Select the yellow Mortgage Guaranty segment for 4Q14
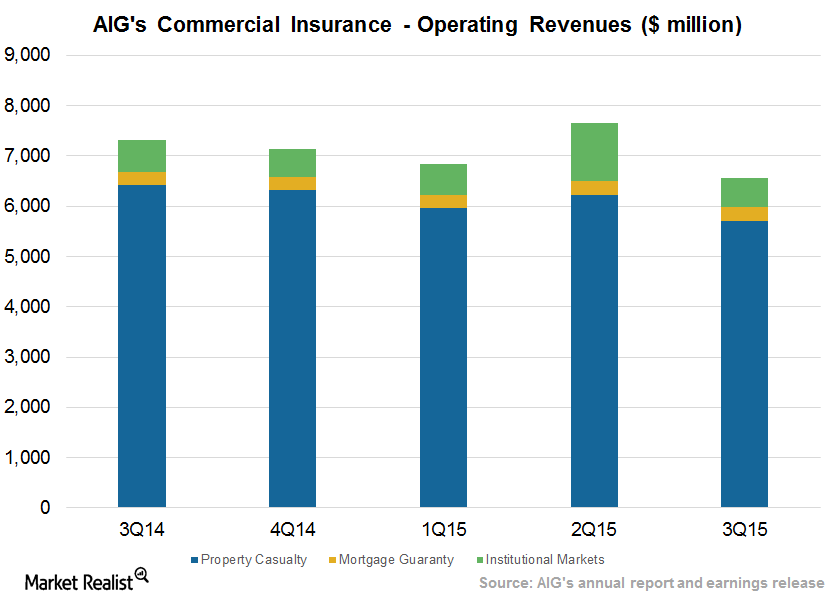The width and height of the screenshot is (840, 601). (292, 184)
